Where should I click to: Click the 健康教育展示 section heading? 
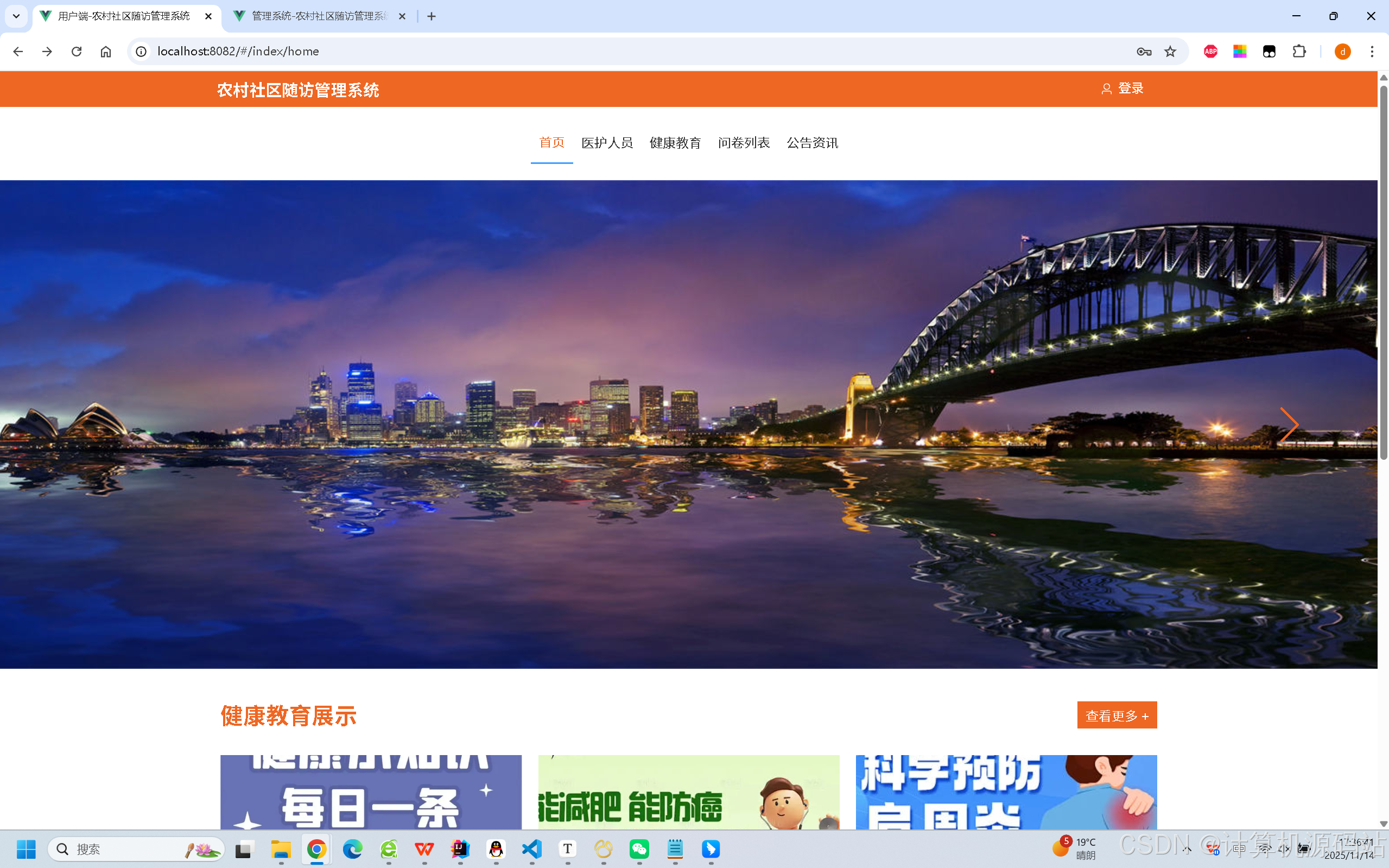coord(289,716)
